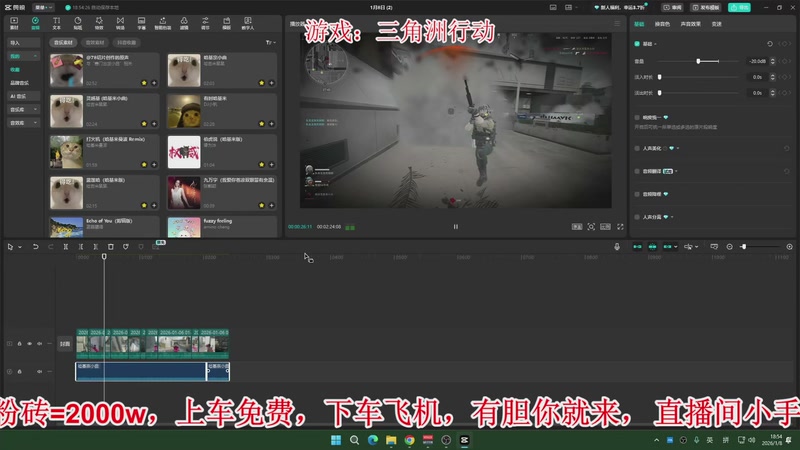The image size is (800, 450).
Task: Switch to the 声音效果 sound effects tab
Action: pyautogui.click(x=690, y=24)
